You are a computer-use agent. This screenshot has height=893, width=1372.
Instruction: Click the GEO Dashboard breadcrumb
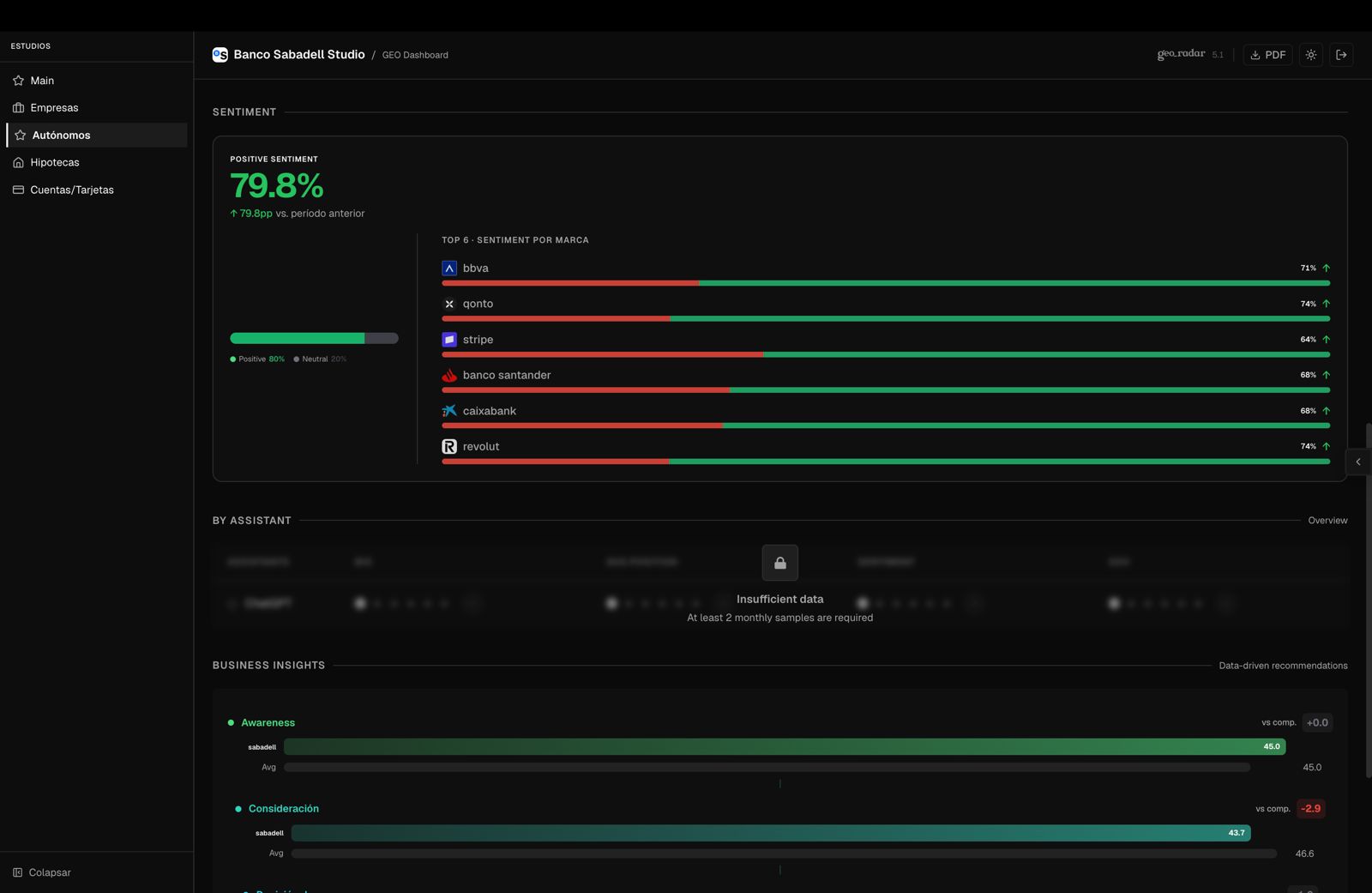(415, 56)
